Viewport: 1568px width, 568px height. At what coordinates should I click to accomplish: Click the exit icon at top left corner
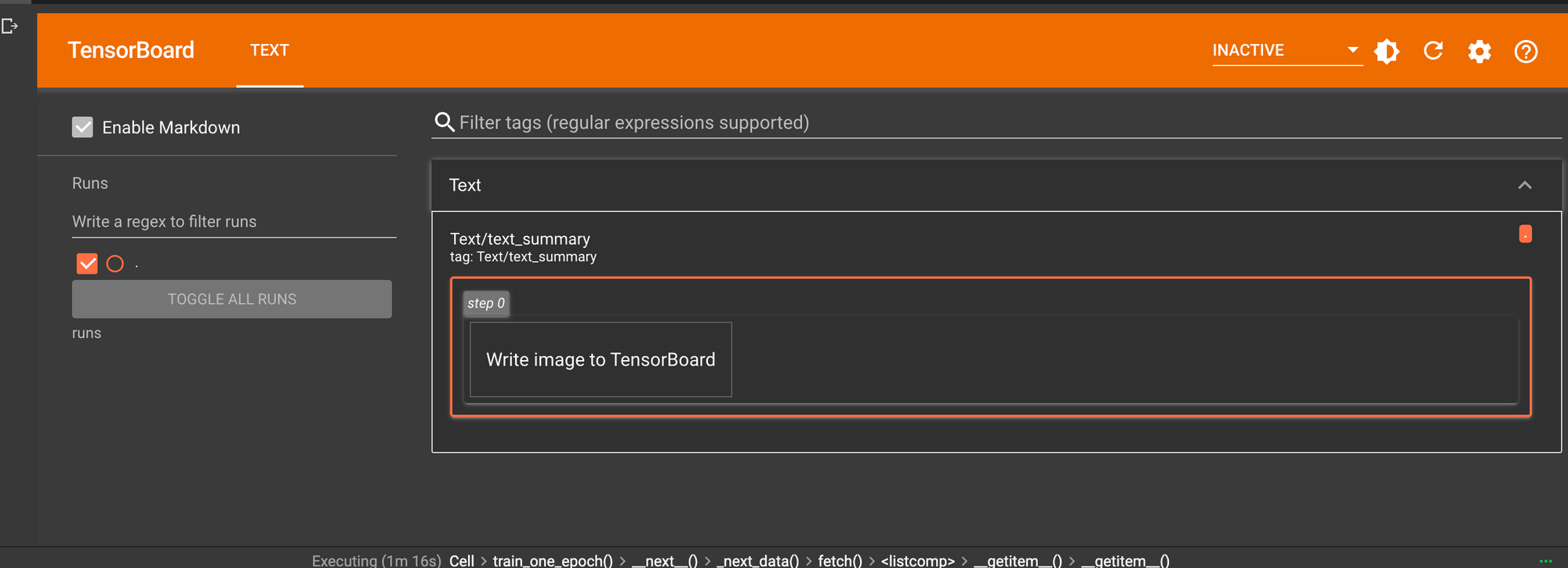point(9,27)
